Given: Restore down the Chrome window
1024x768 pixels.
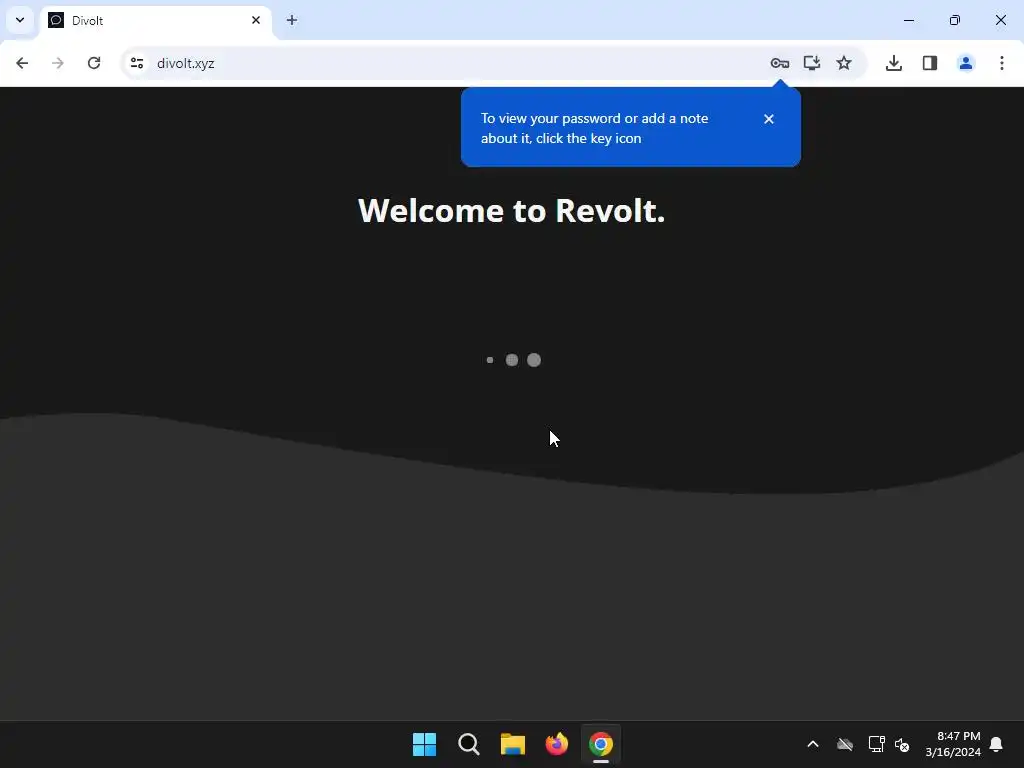Looking at the screenshot, I should pyautogui.click(x=955, y=20).
